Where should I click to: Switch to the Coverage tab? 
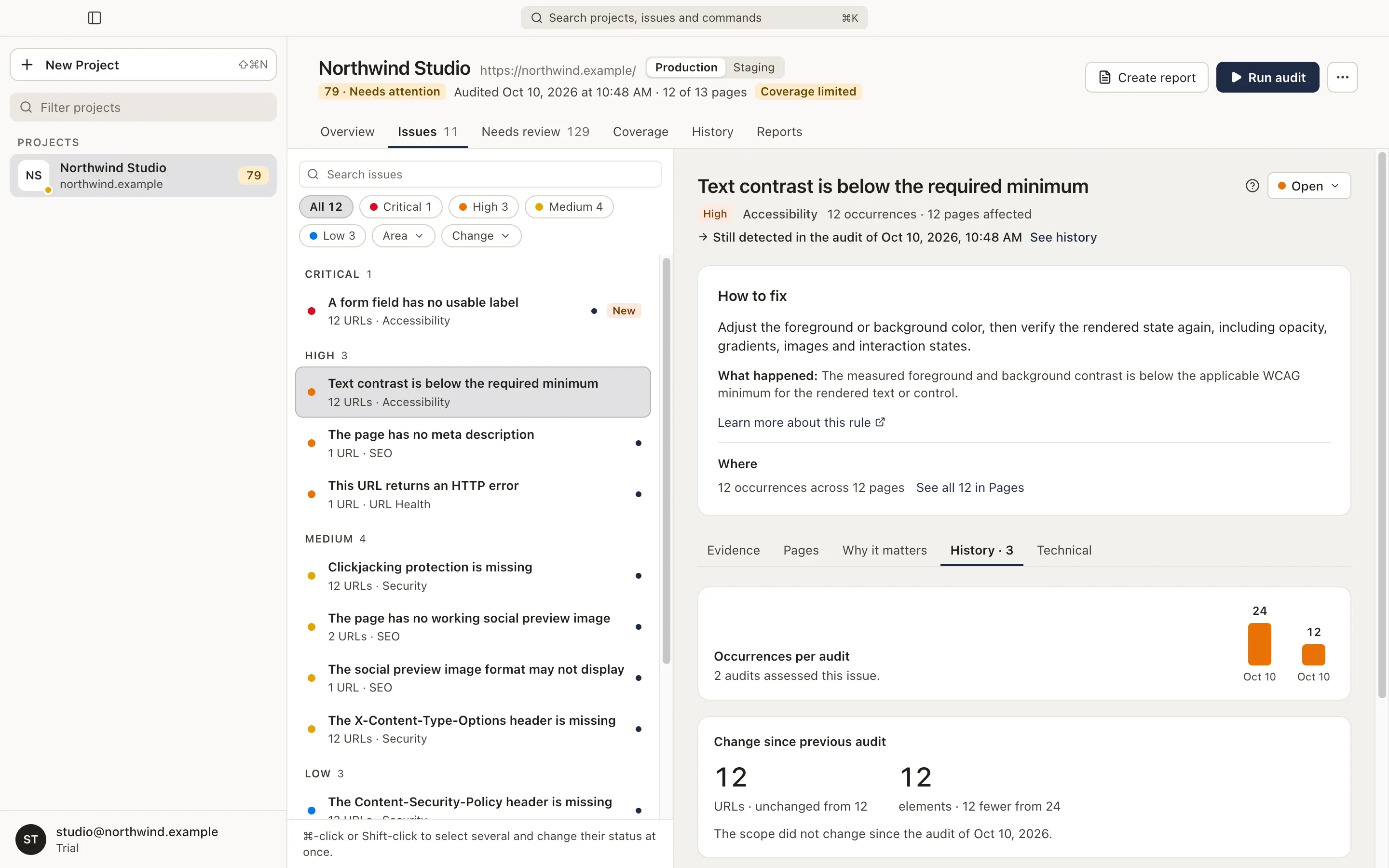pos(640,132)
